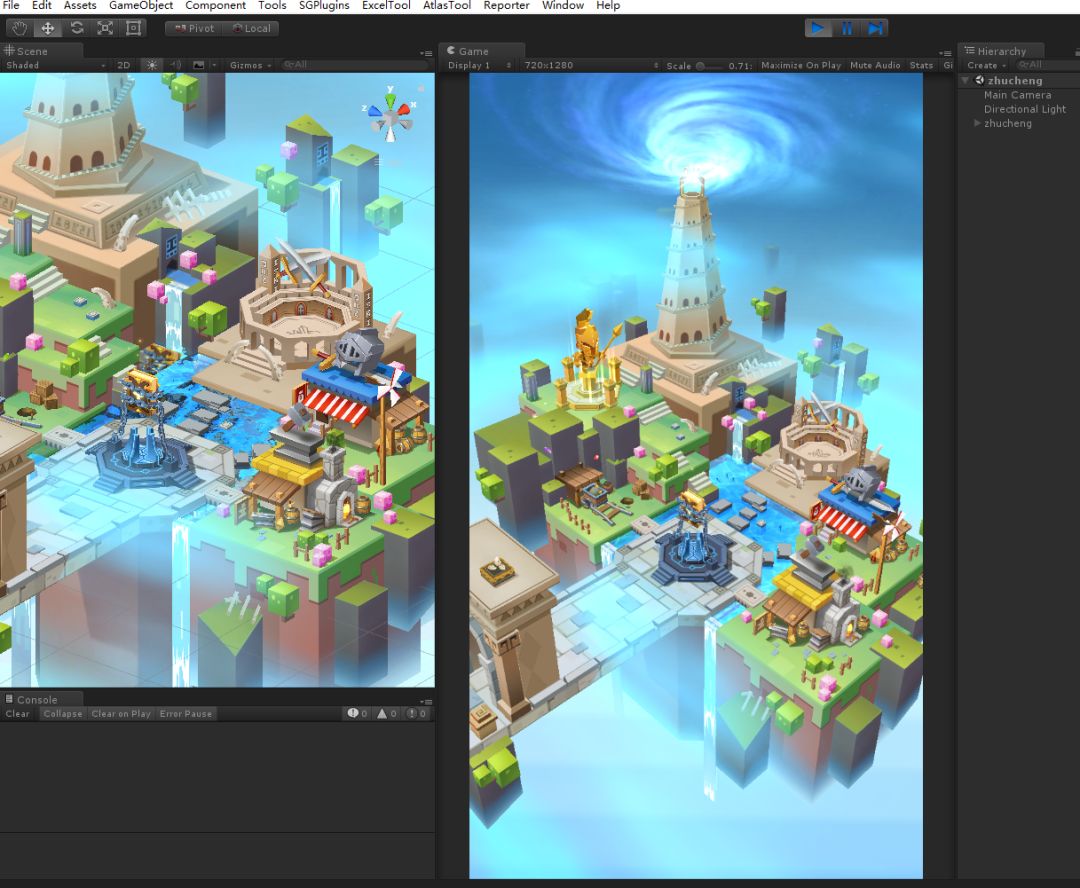Select the Hand tool in the toolbar
The width and height of the screenshot is (1080, 888).
[x=19, y=28]
